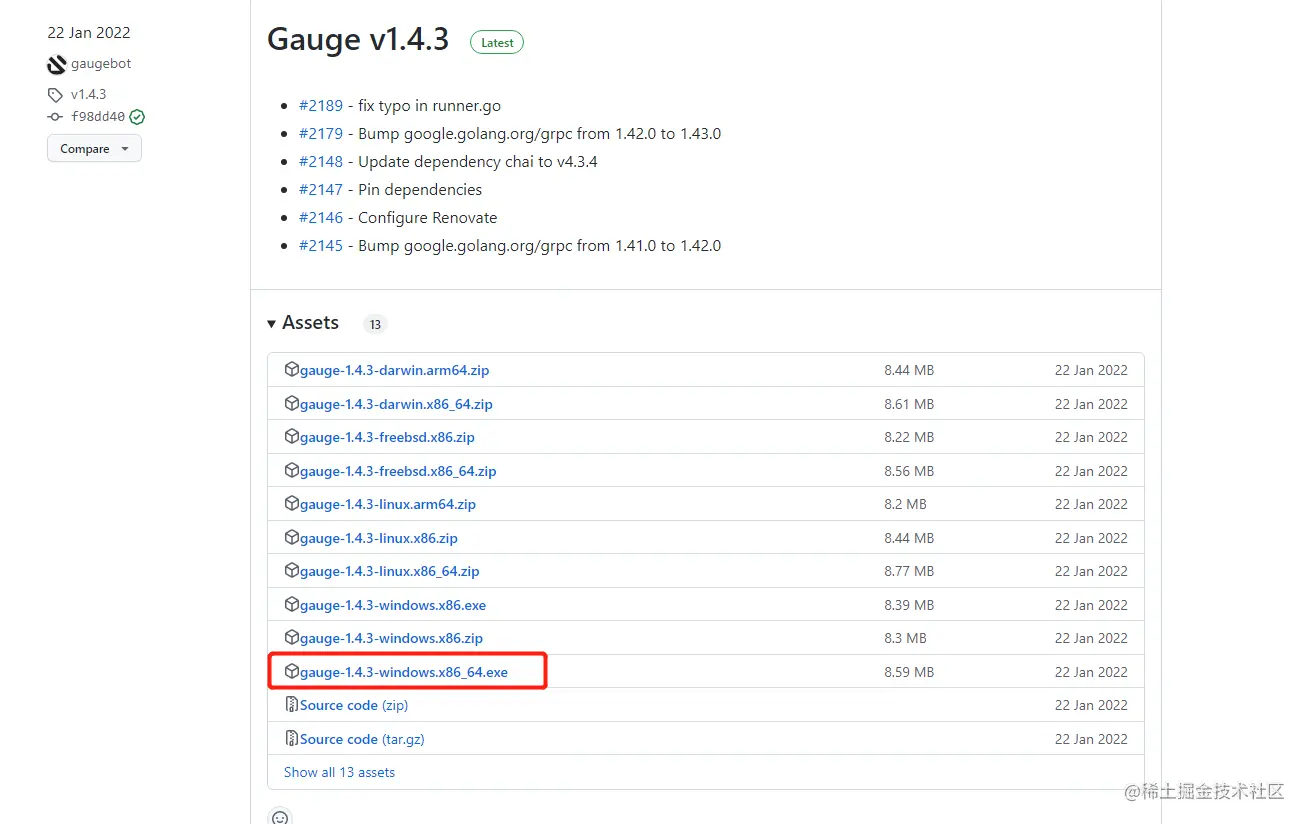
Task: Click package icon for windows.x86.exe
Action: coord(292,604)
